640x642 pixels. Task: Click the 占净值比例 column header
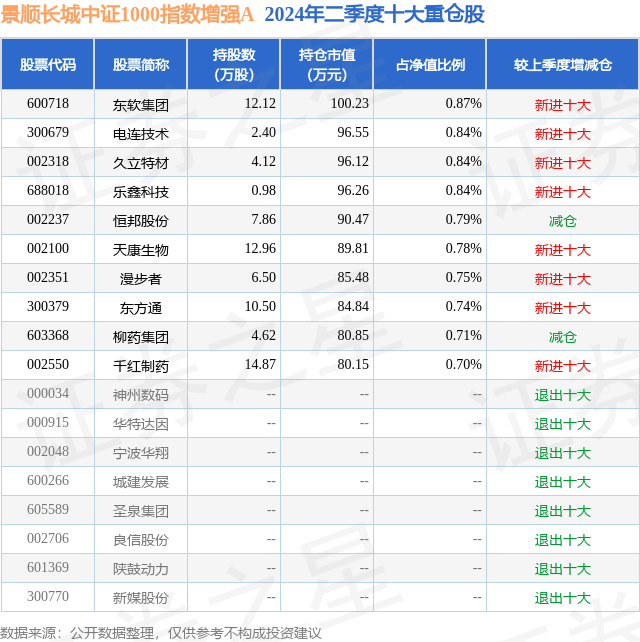tap(430, 64)
